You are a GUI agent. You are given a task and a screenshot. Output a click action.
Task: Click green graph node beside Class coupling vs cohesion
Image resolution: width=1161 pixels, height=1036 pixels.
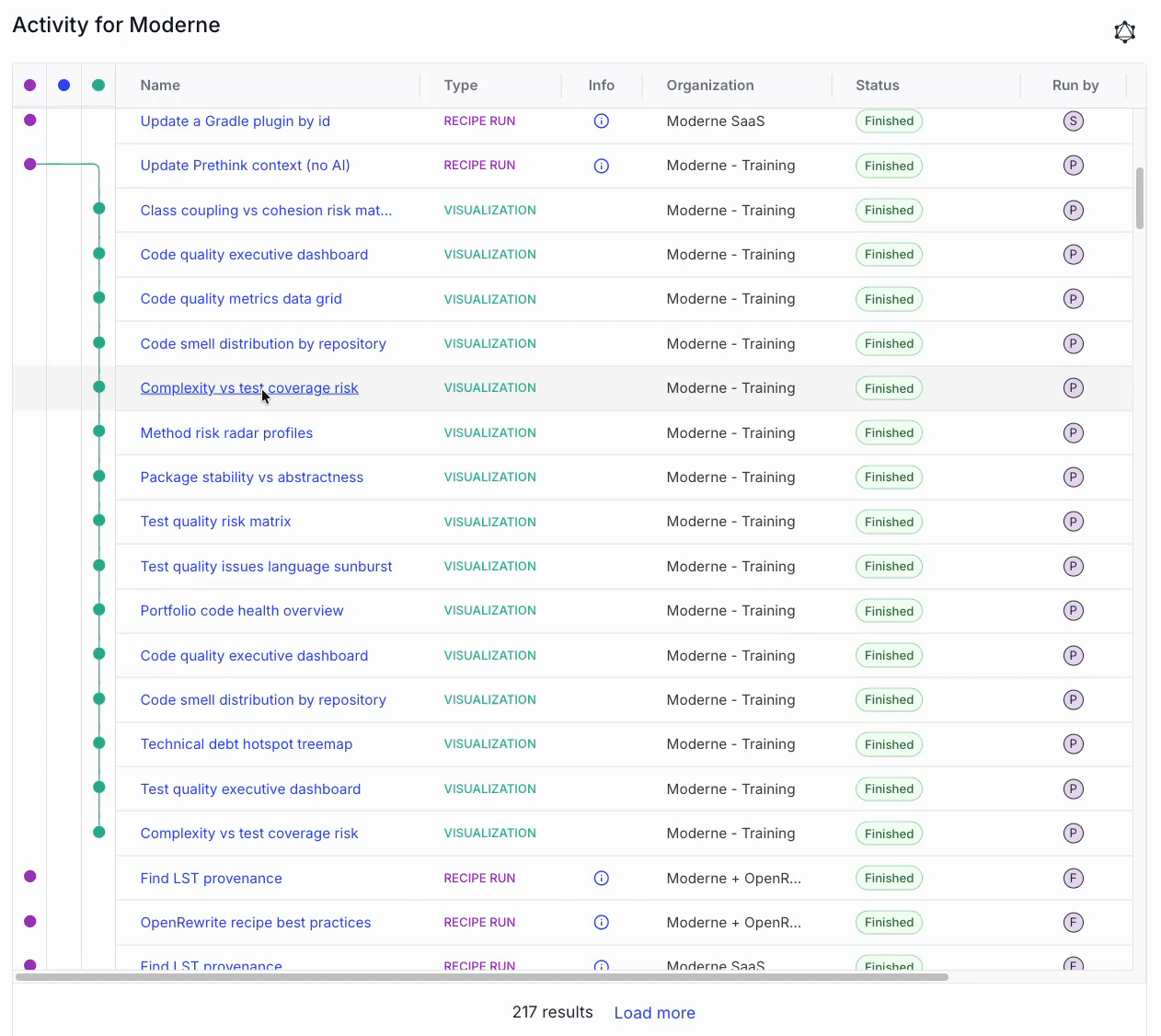pos(98,209)
